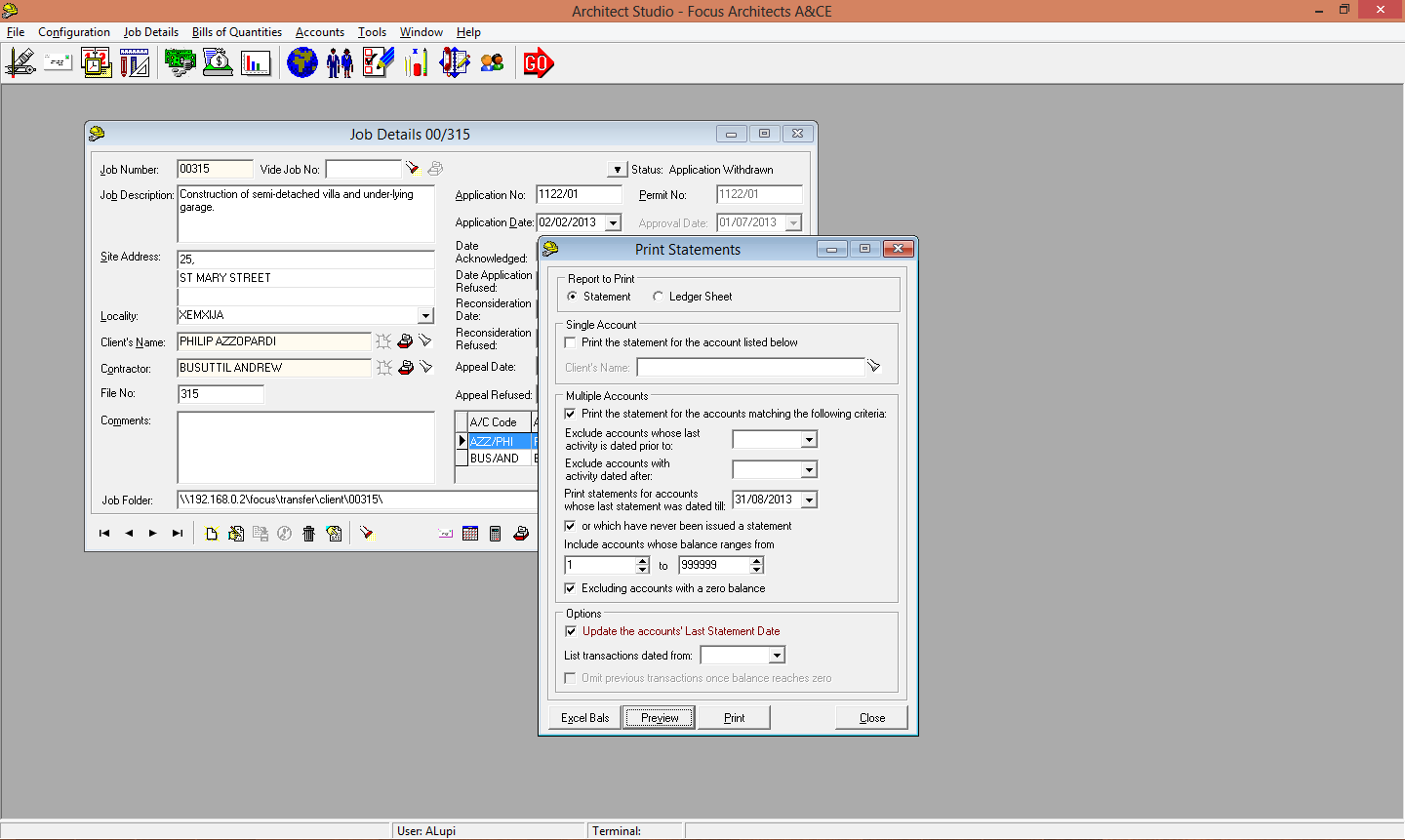Go to next record in Job Details

tap(153, 534)
